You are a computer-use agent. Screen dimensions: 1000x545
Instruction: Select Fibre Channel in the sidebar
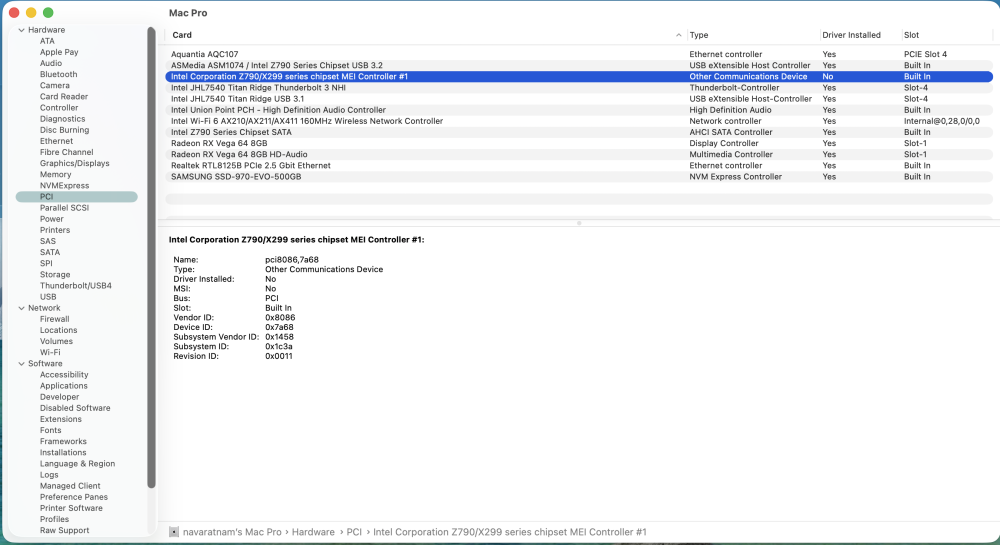66,152
